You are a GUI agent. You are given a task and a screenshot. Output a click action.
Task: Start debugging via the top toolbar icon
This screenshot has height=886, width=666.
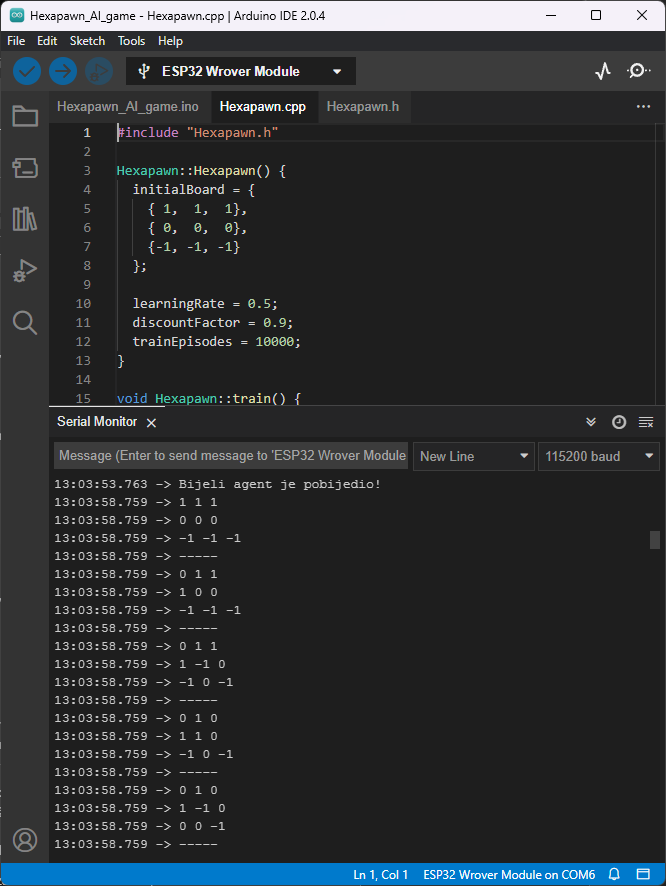tap(96, 71)
